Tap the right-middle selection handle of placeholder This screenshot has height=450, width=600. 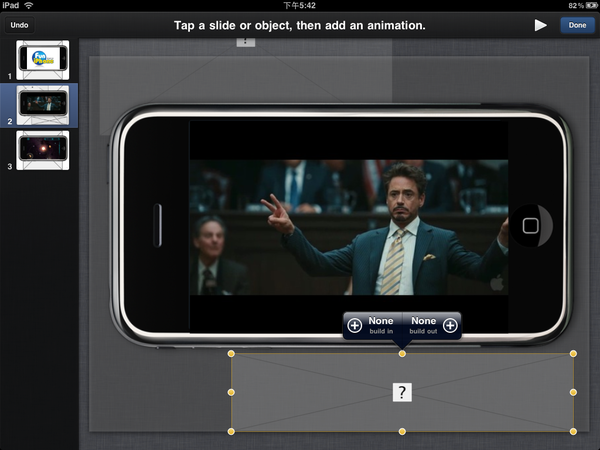pos(573,392)
